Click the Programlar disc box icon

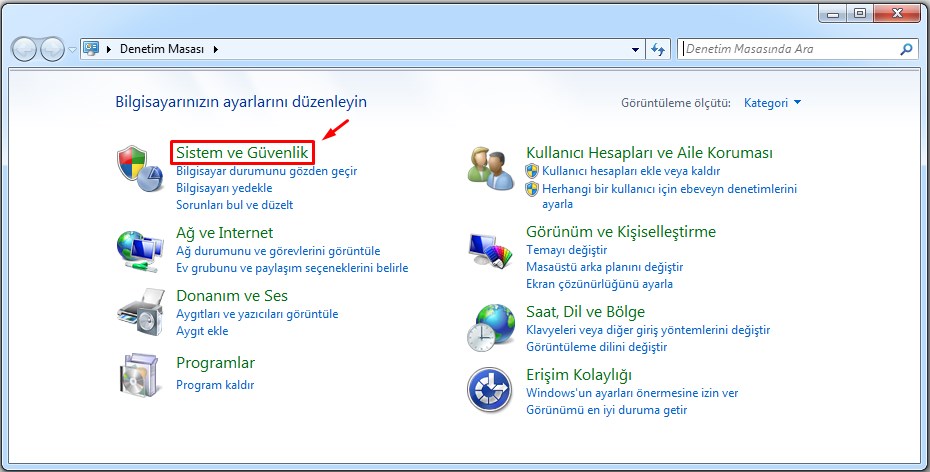pos(139,374)
